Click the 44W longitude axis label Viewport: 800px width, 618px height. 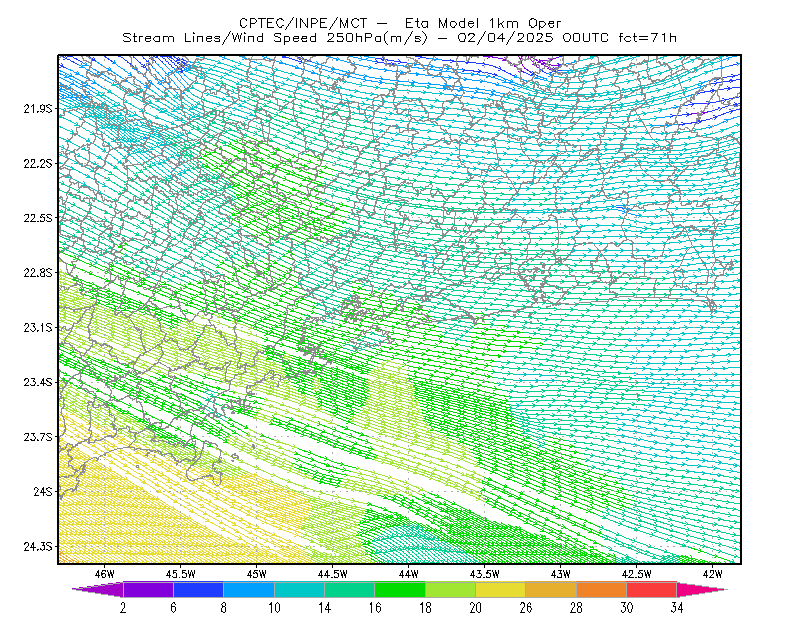(x=409, y=574)
